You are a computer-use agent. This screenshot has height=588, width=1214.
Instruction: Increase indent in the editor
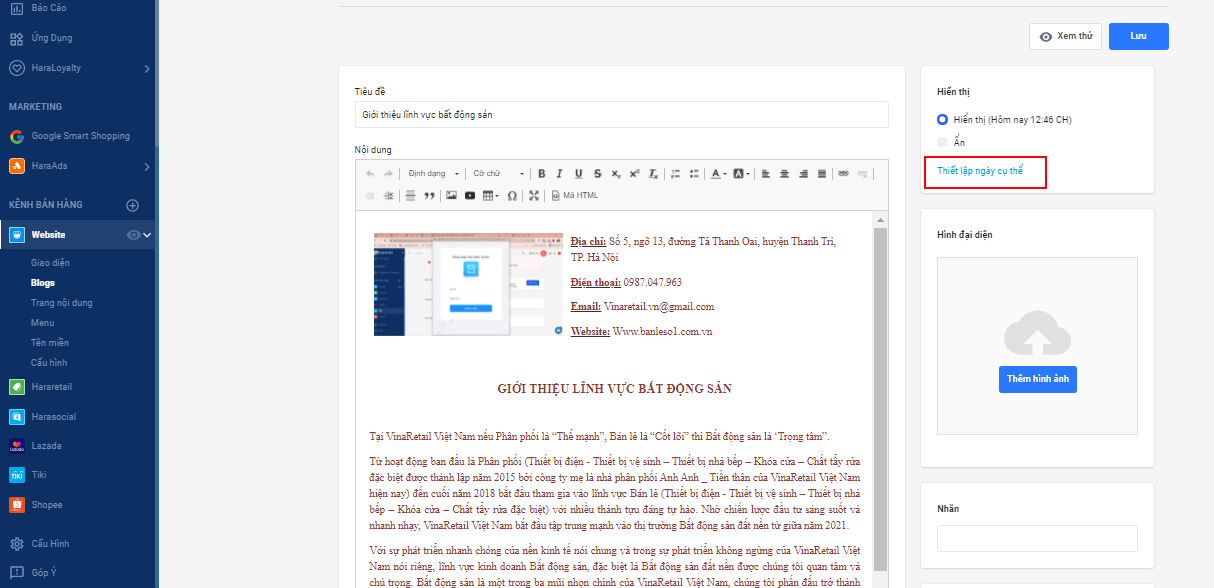[x=388, y=195]
